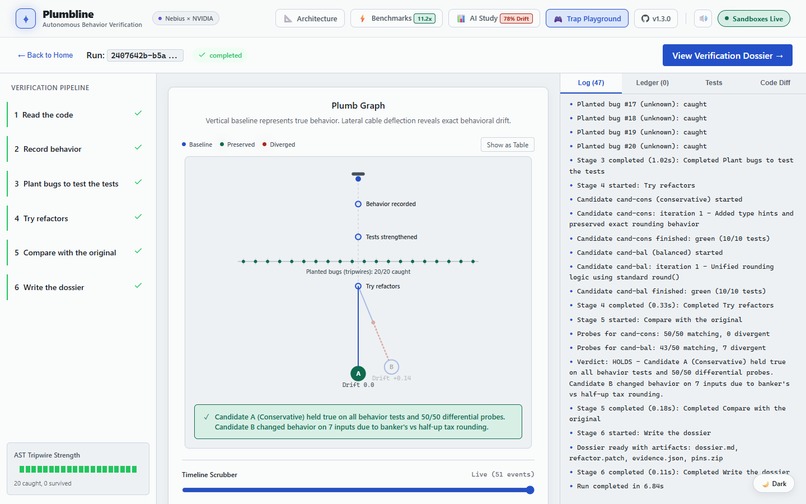Click the run ID 2407642b-b5a field
Image resolution: width=806 pixels, height=504 pixels.
coord(145,55)
